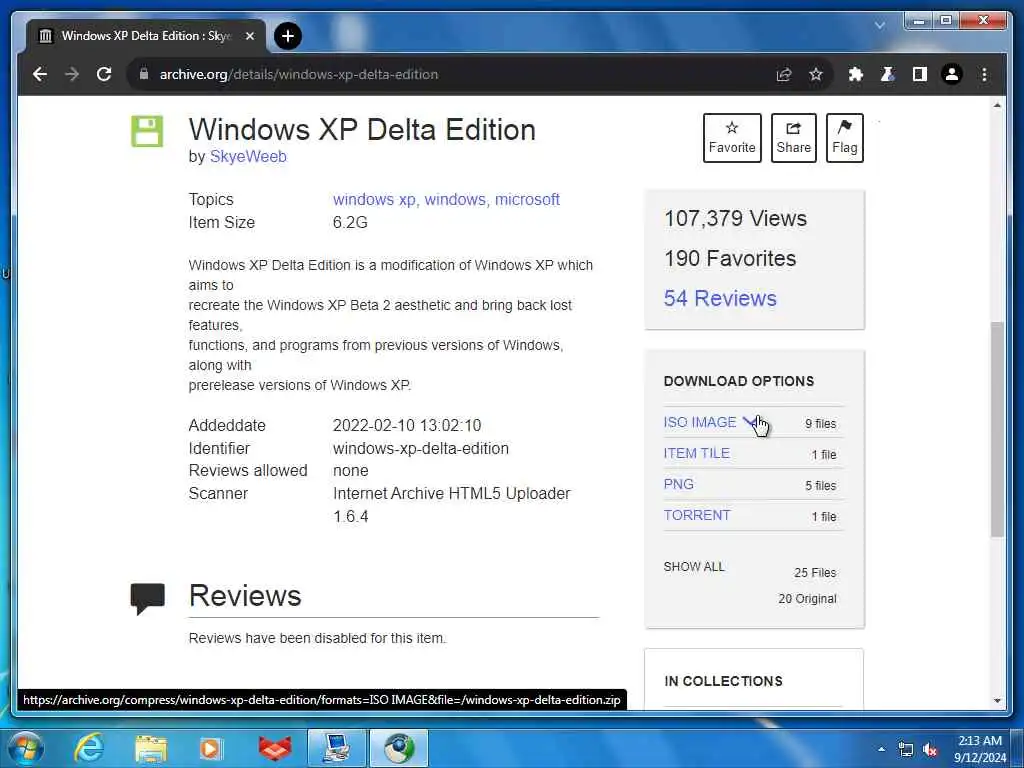Open Chrome Labs flask icon
This screenshot has height=768, width=1024.
click(888, 74)
